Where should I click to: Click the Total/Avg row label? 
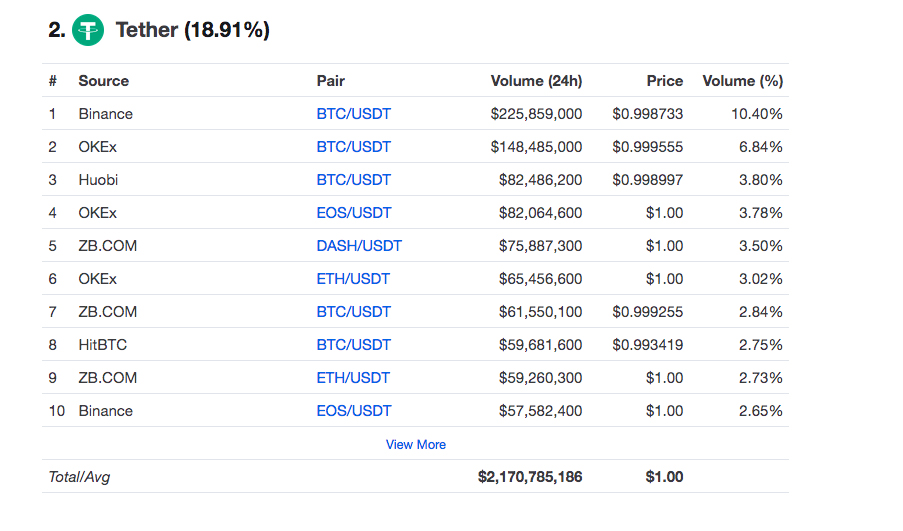pyautogui.click(x=79, y=477)
